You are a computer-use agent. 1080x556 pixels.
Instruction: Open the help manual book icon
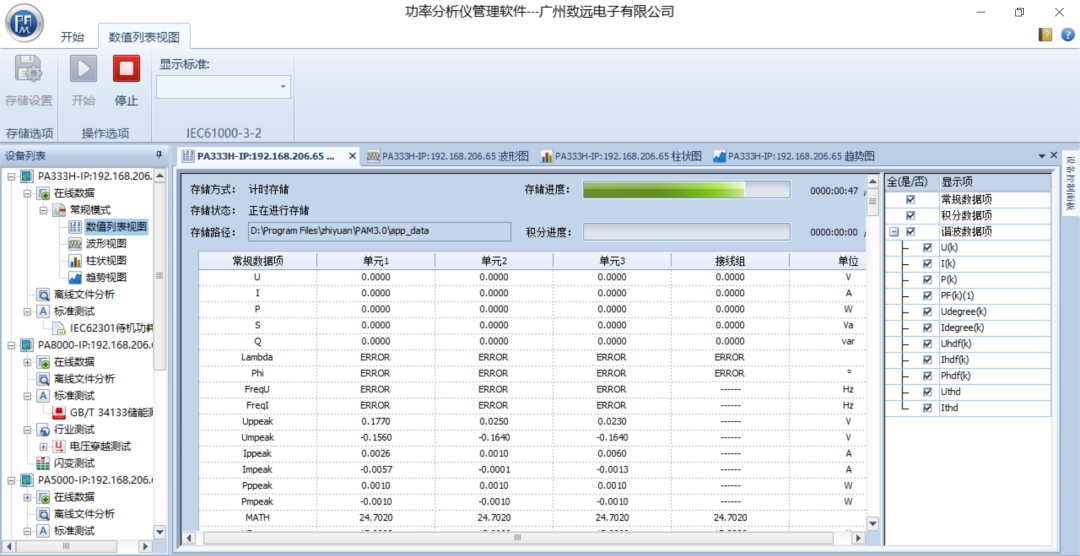pyautogui.click(x=1046, y=34)
